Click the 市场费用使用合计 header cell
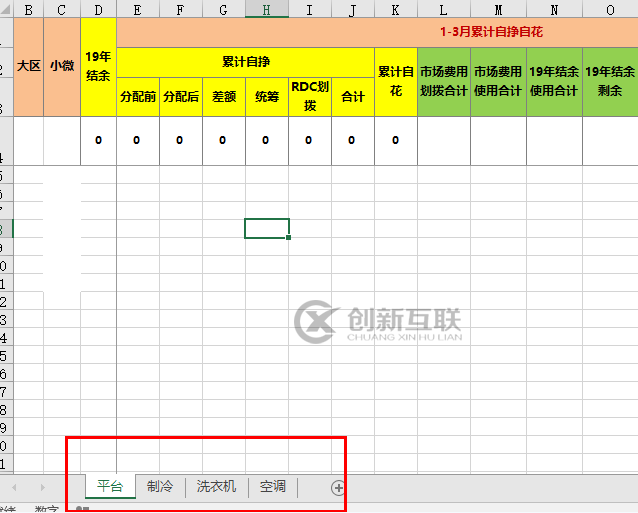Viewport: 638px width, 513px height. pos(498,82)
